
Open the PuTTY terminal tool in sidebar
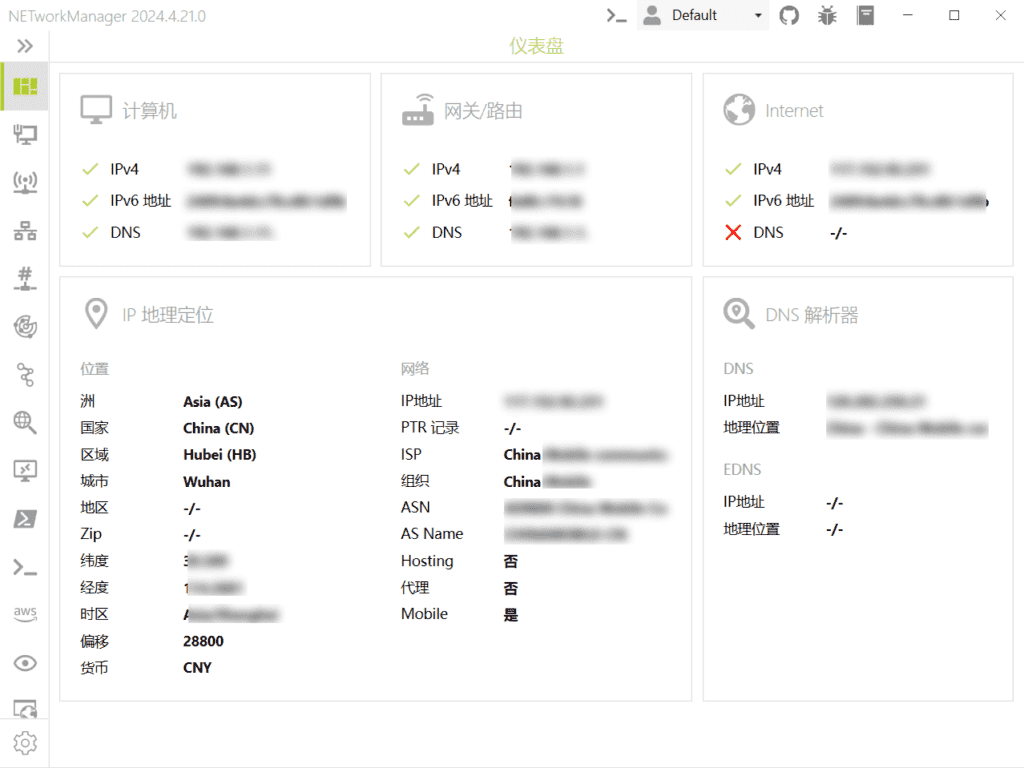pyautogui.click(x=25, y=567)
